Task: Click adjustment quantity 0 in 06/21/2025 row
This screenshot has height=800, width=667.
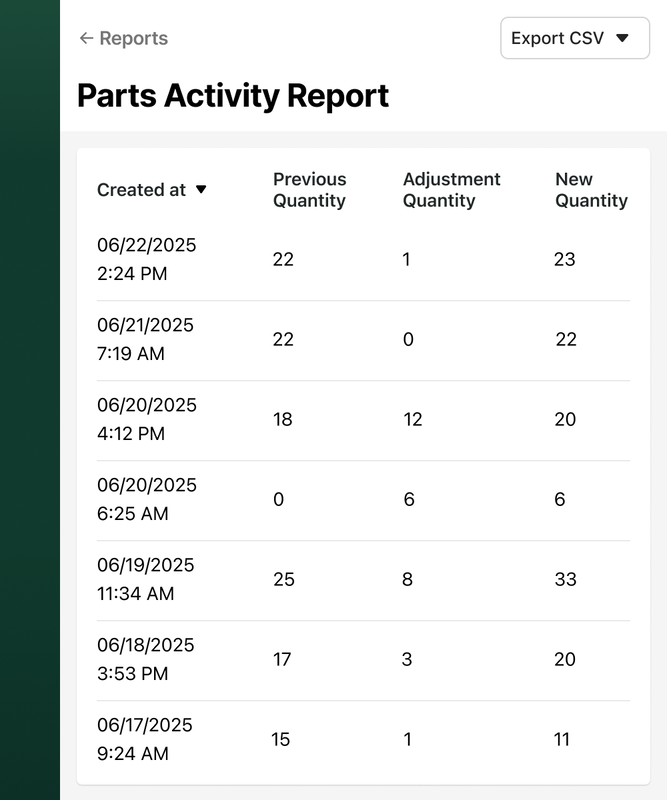Action: [408, 339]
